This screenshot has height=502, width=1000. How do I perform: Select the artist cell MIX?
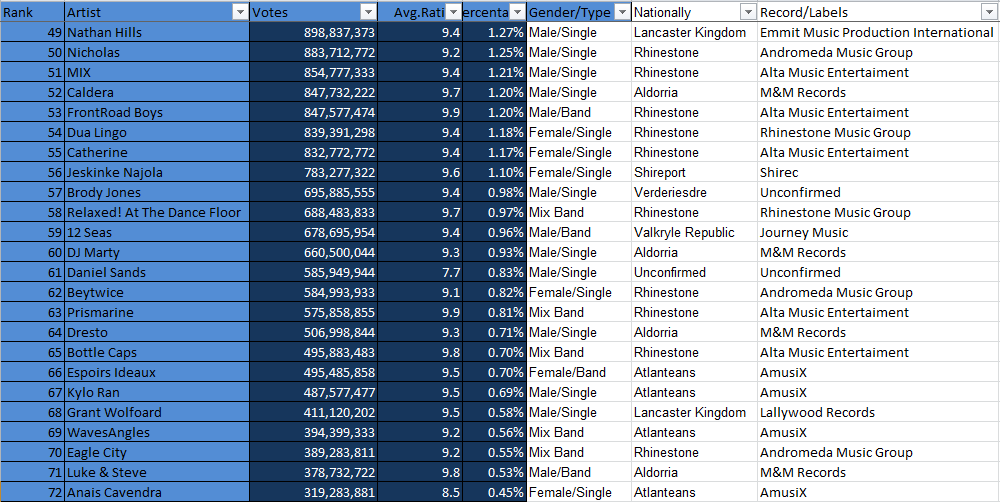156,72
